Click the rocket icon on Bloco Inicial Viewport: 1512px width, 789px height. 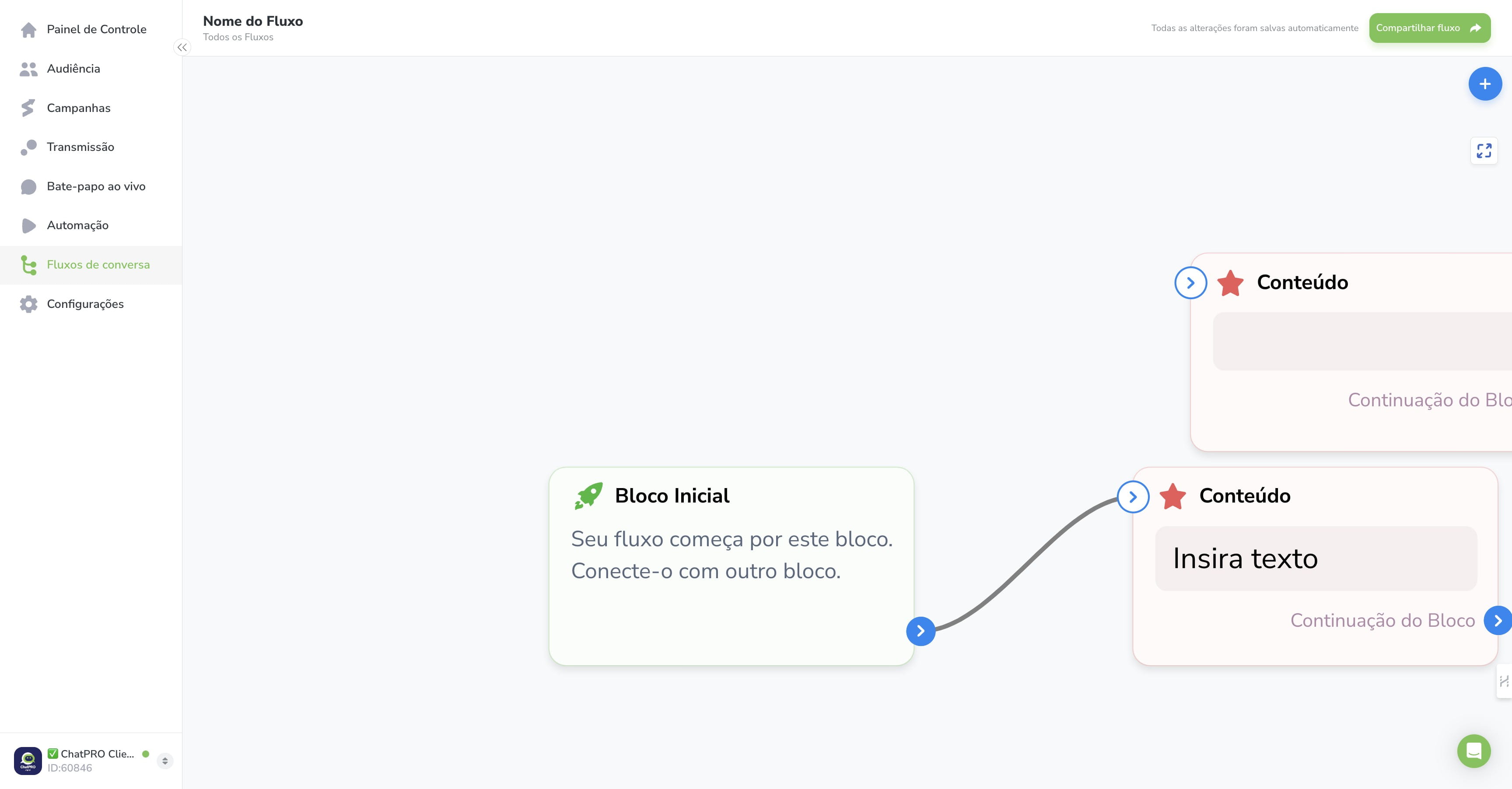point(588,496)
